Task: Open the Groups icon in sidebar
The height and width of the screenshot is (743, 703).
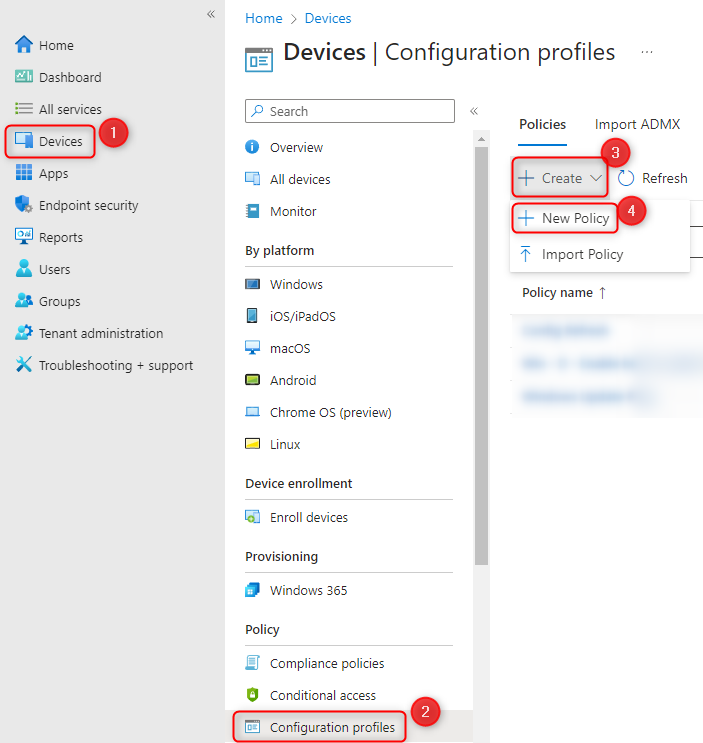Action: [24, 301]
